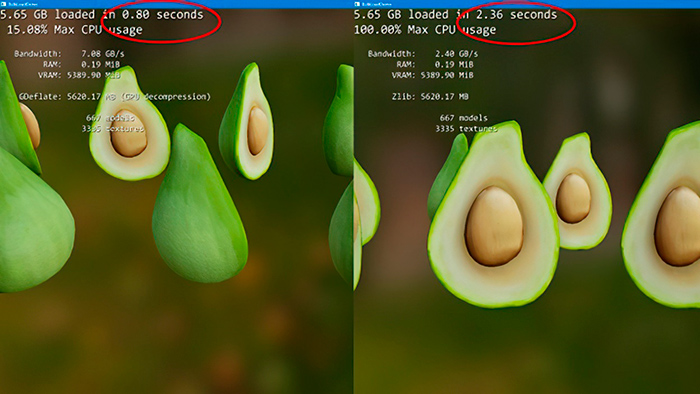
Task: Click the largest halved avocado in right window
Action: coord(493,215)
